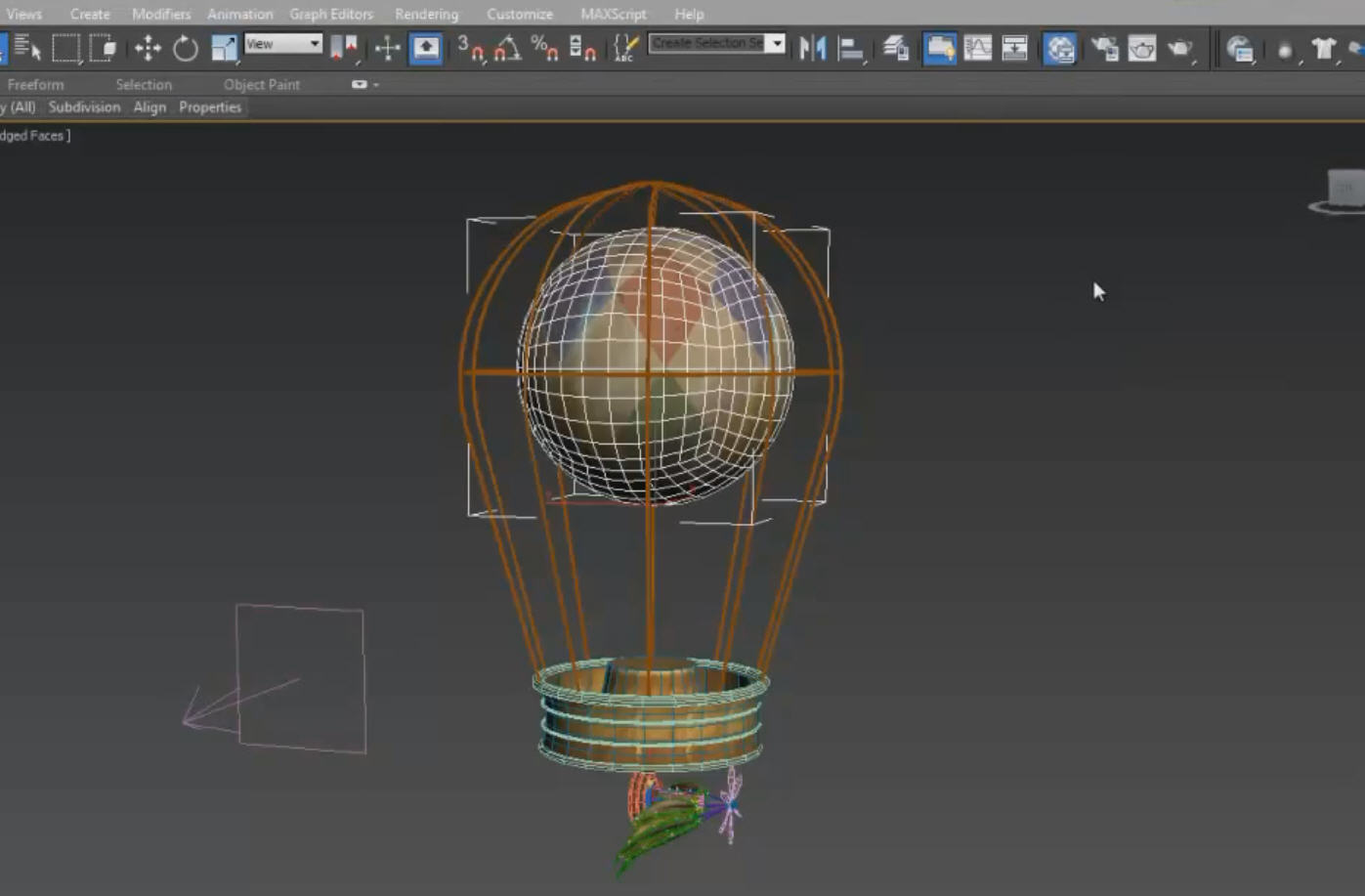
Task: Click the Mirror tool icon
Action: point(812,47)
